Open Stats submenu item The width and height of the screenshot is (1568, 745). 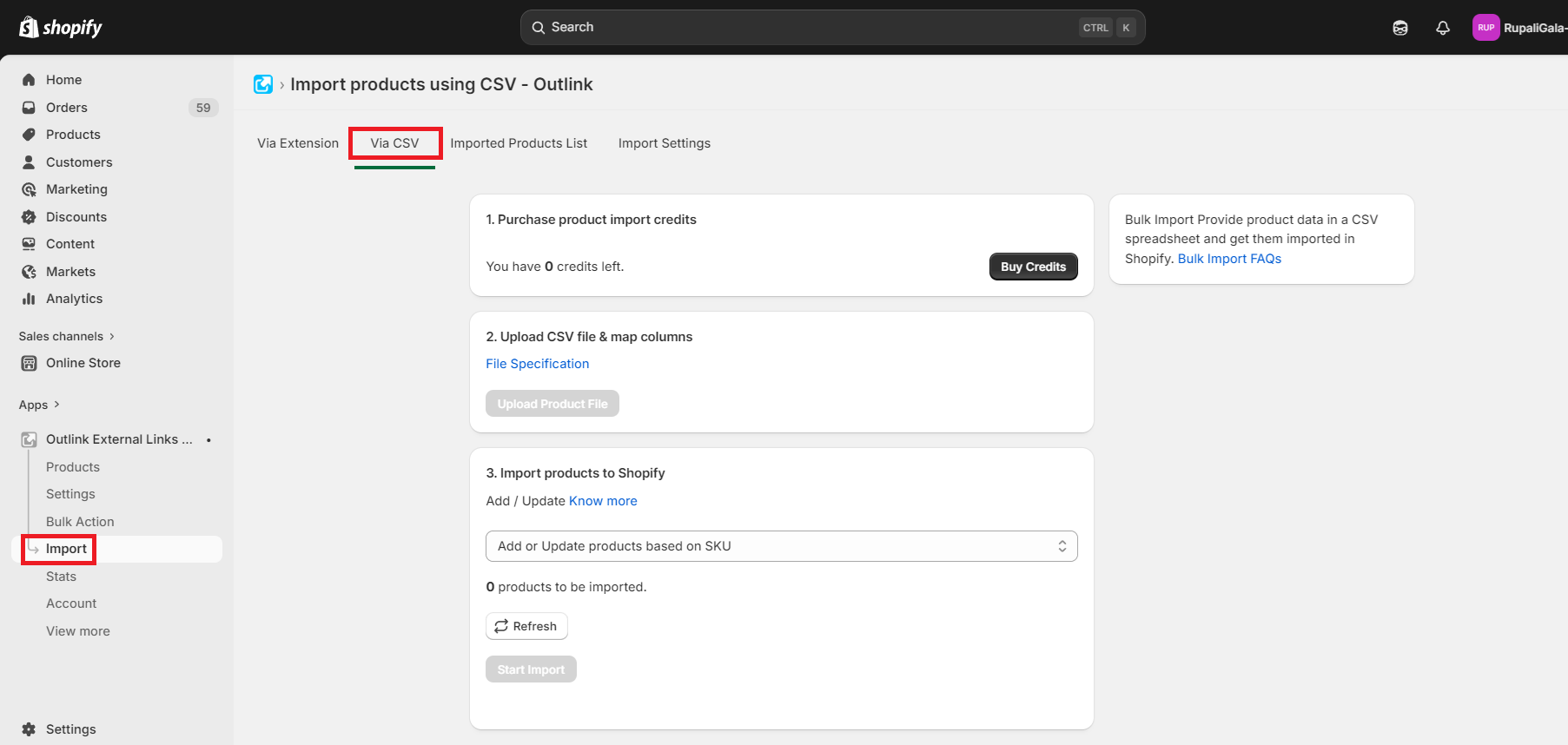click(61, 577)
